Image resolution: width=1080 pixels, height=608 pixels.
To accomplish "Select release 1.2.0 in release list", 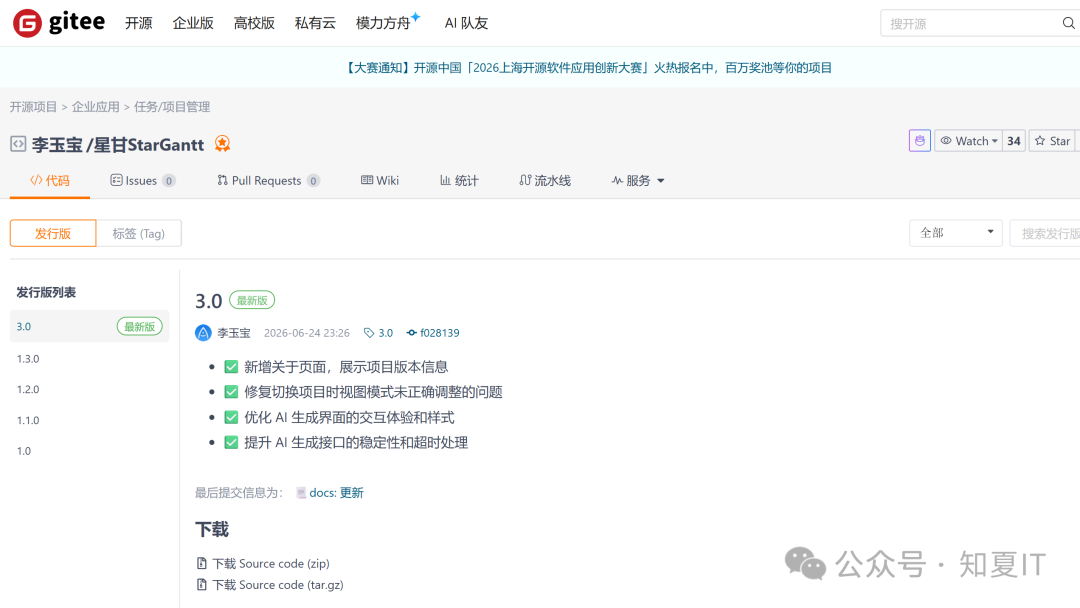I will click(28, 389).
